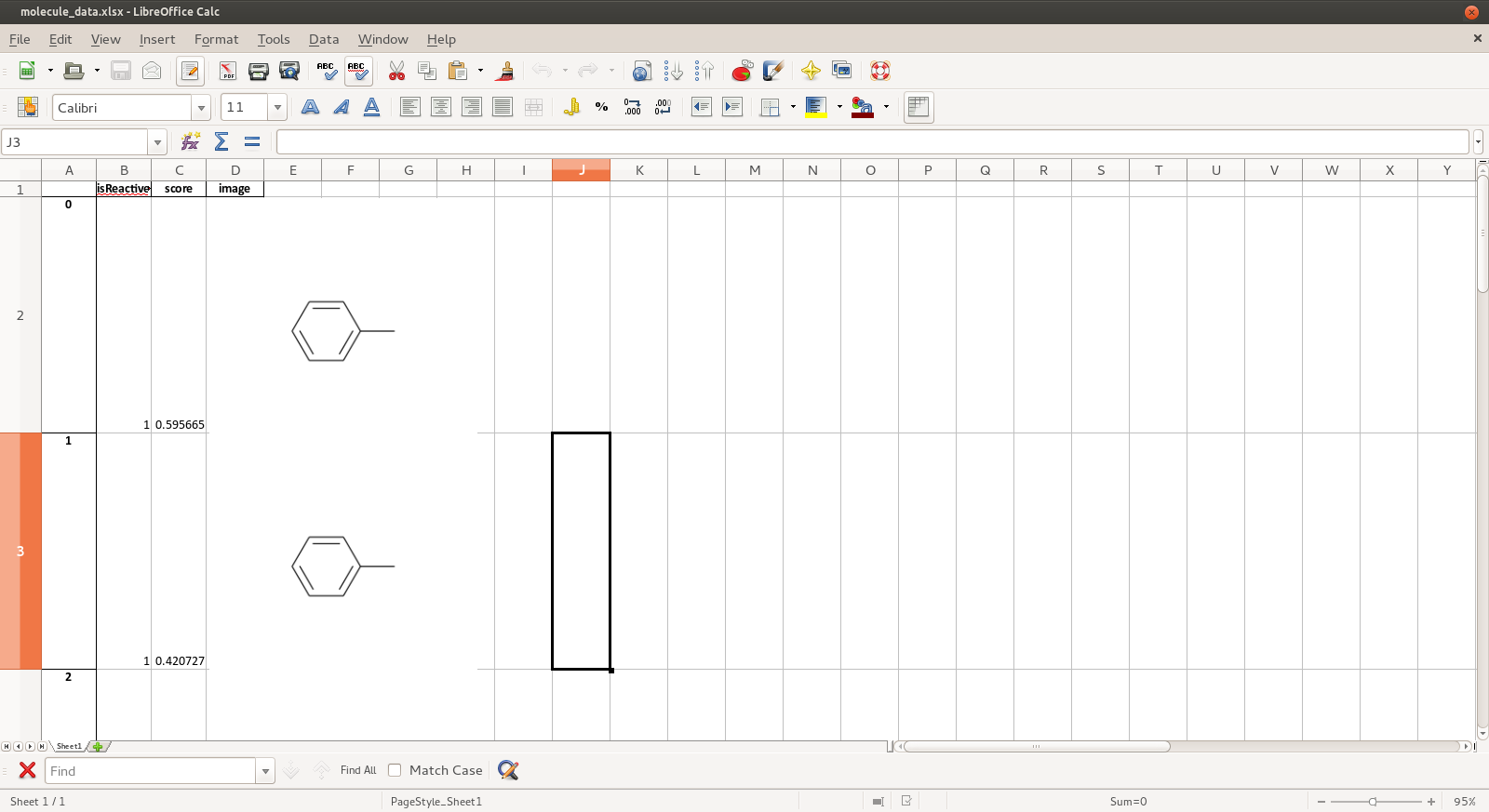1489x812 pixels.
Task: Export the sheet directly as PDF
Action: (x=228, y=71)
